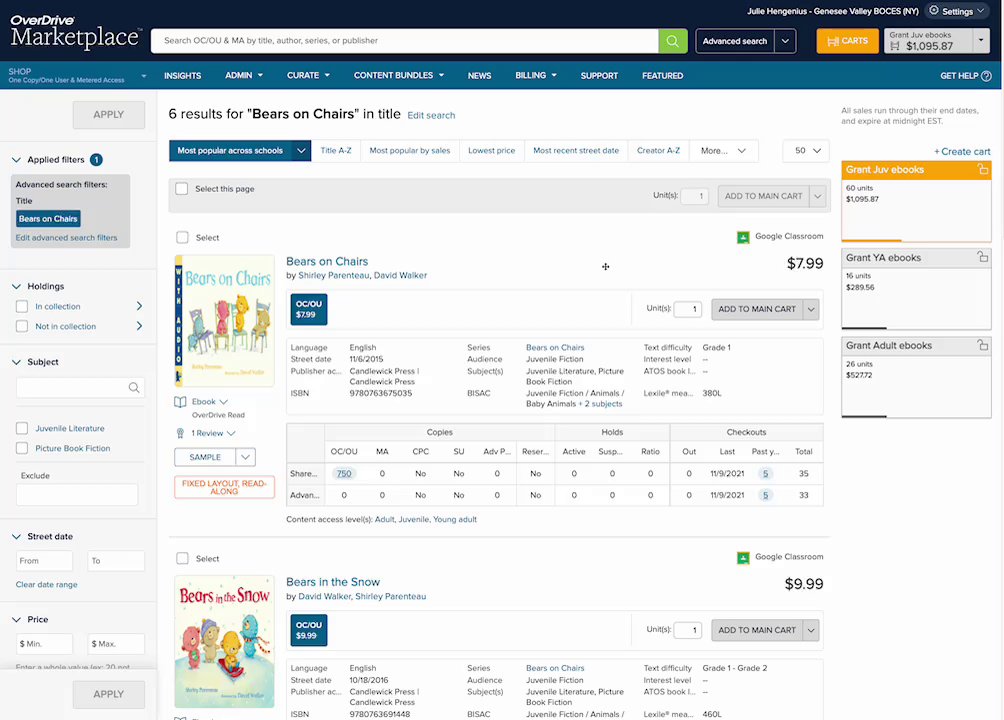The height and width of the screenshot is (720, 1004).
Task: Go to the SUPPORT page
Action: tap(599, 76)
